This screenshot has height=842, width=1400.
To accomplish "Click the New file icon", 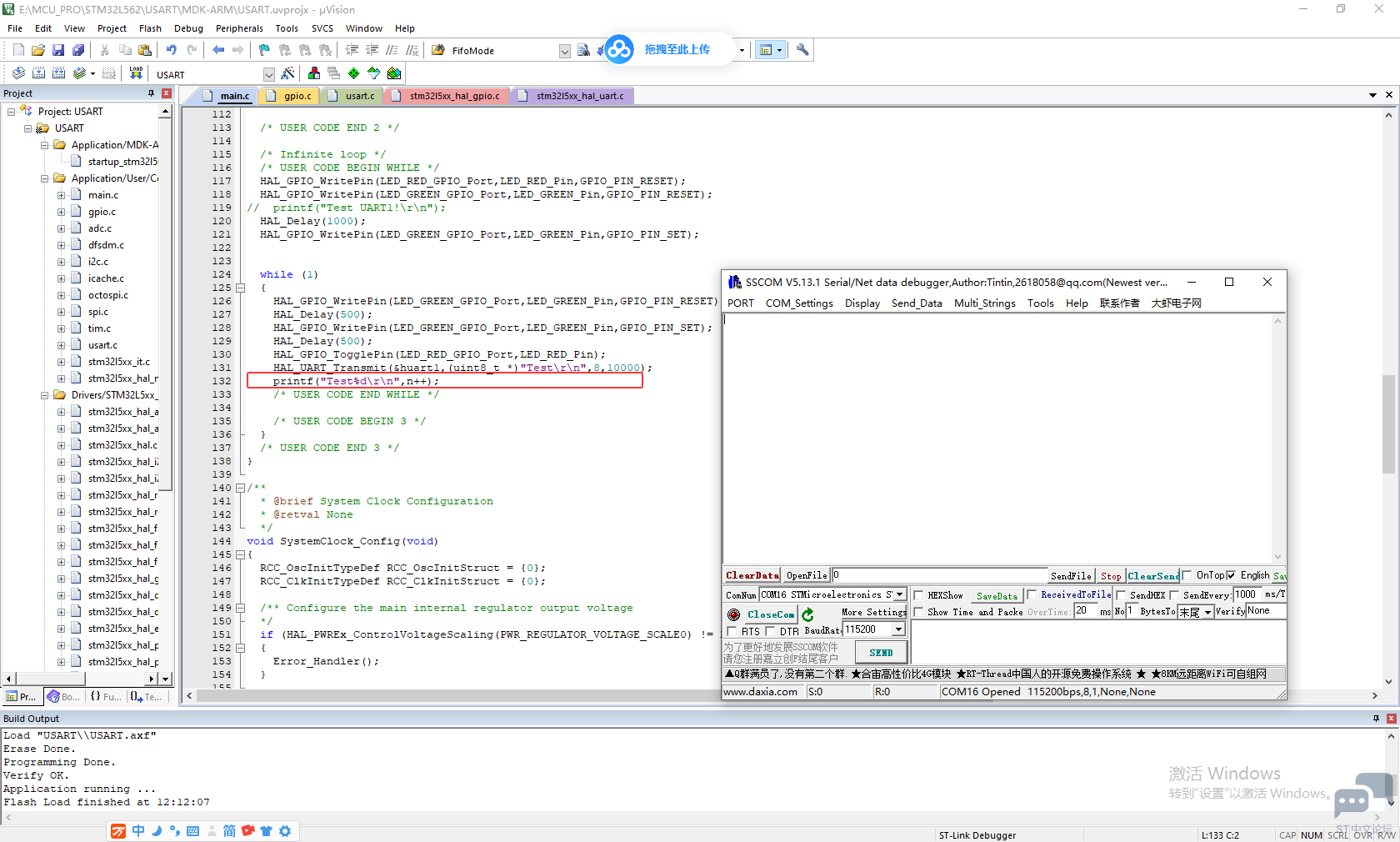I will [18, 50].
